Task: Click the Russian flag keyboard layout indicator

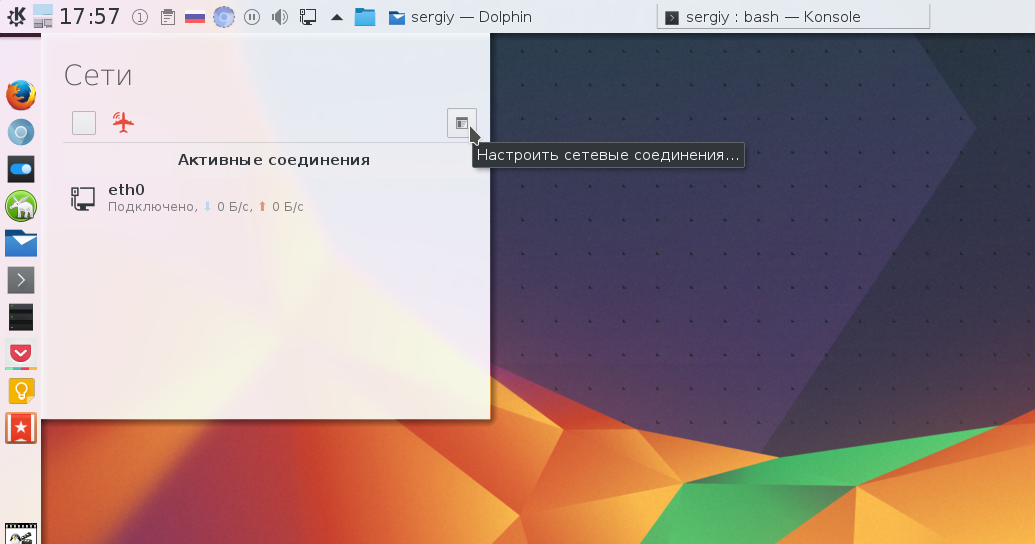Action: [195, 17]
